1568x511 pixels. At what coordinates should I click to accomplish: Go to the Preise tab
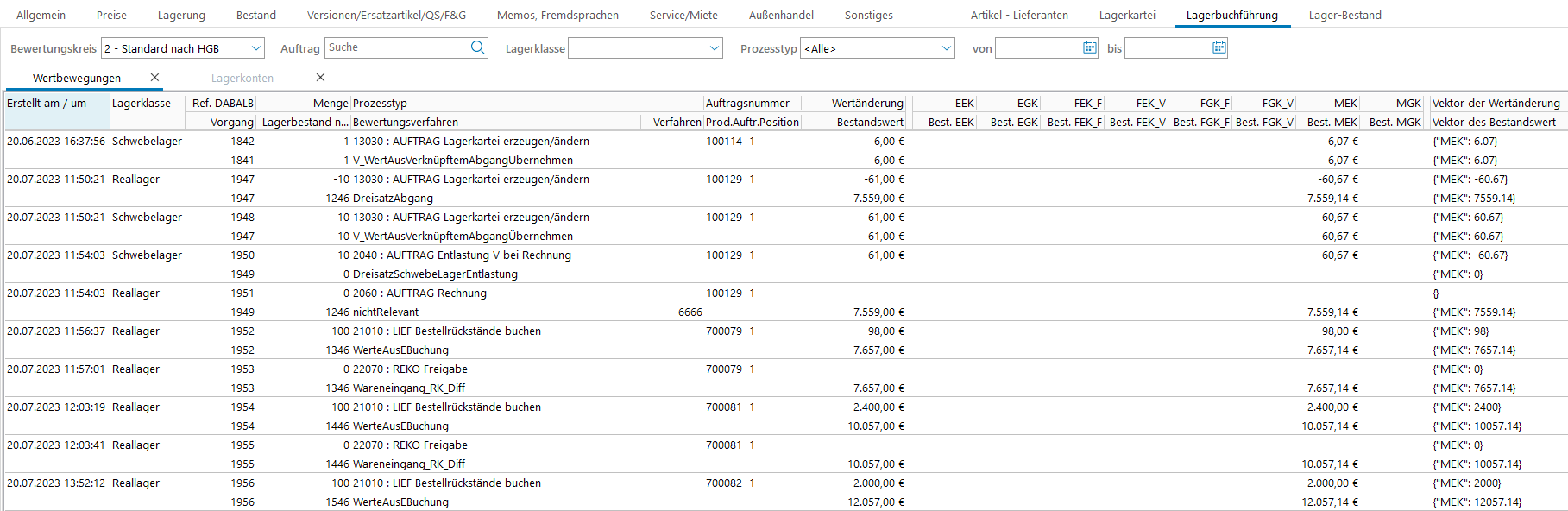click(111, 15)
